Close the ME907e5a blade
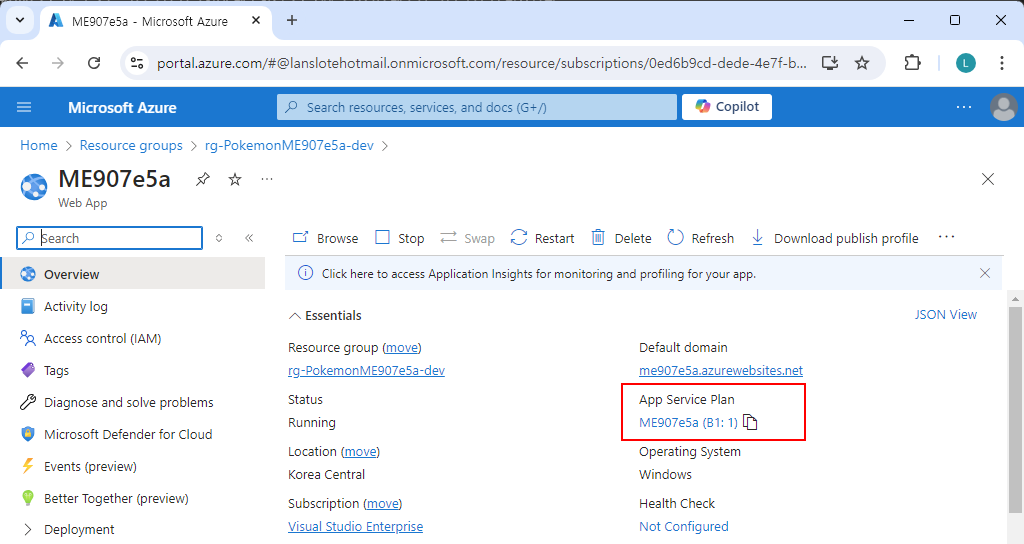Viewport: 1024px width, 544px height. [987, 179]
